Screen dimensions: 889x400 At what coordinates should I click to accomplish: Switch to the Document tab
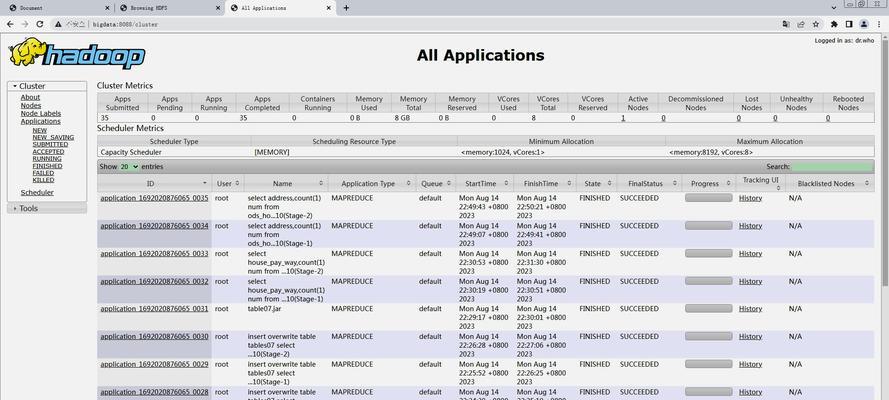(58, 8)
